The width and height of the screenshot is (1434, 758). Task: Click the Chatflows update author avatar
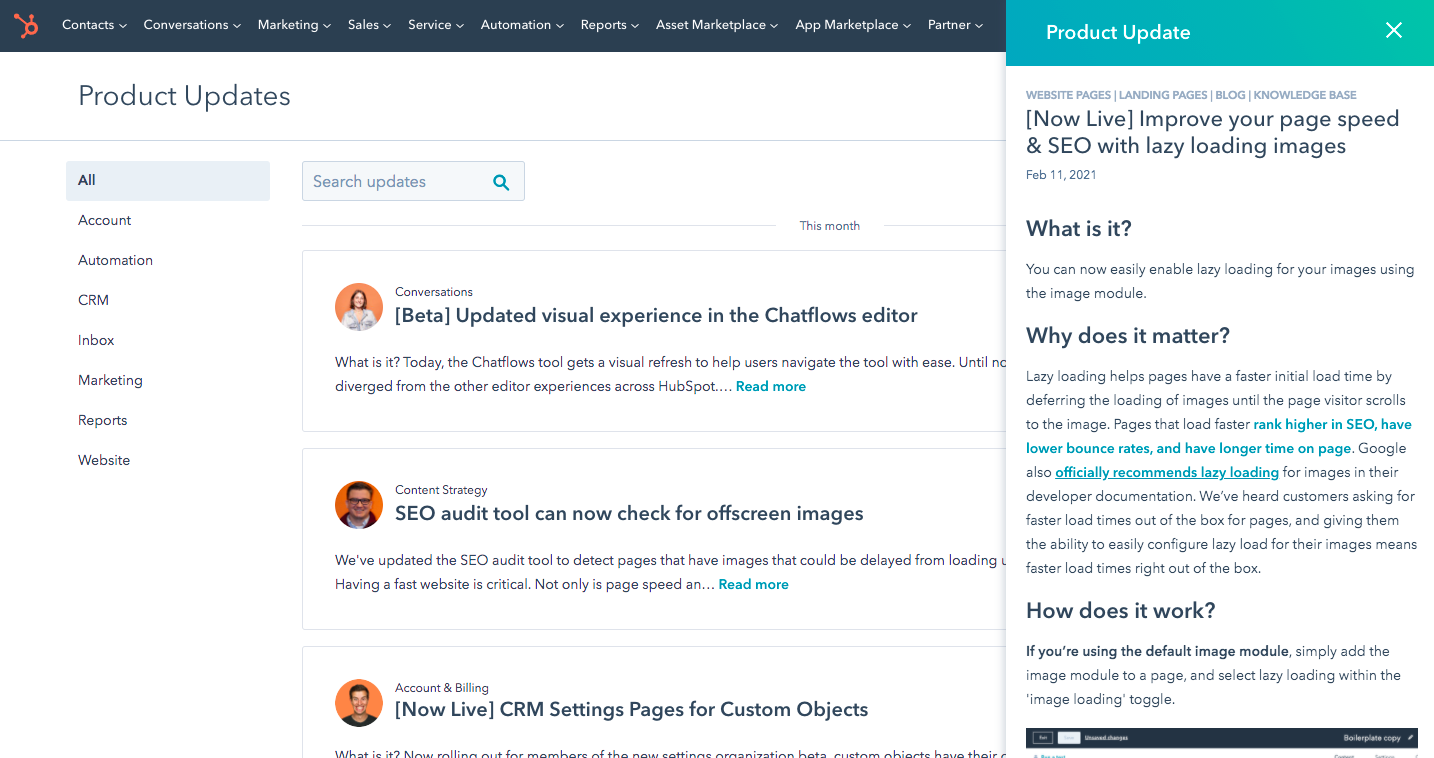tap(359, 307)
